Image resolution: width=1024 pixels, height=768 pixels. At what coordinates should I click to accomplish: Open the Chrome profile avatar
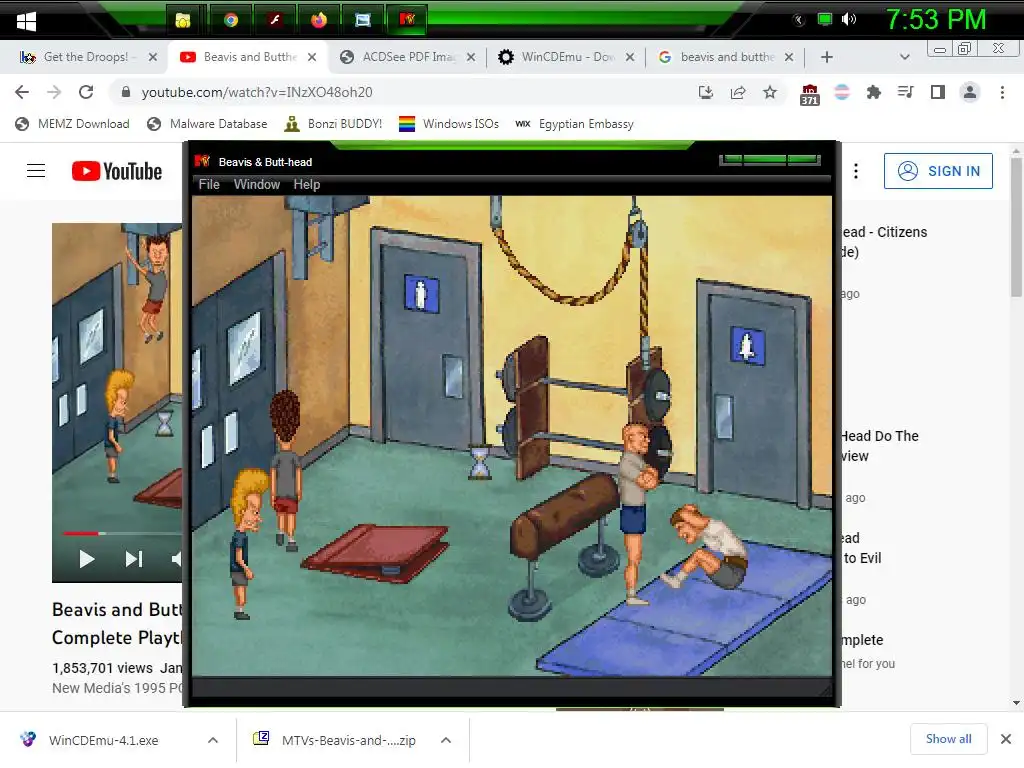click(970, 92)
